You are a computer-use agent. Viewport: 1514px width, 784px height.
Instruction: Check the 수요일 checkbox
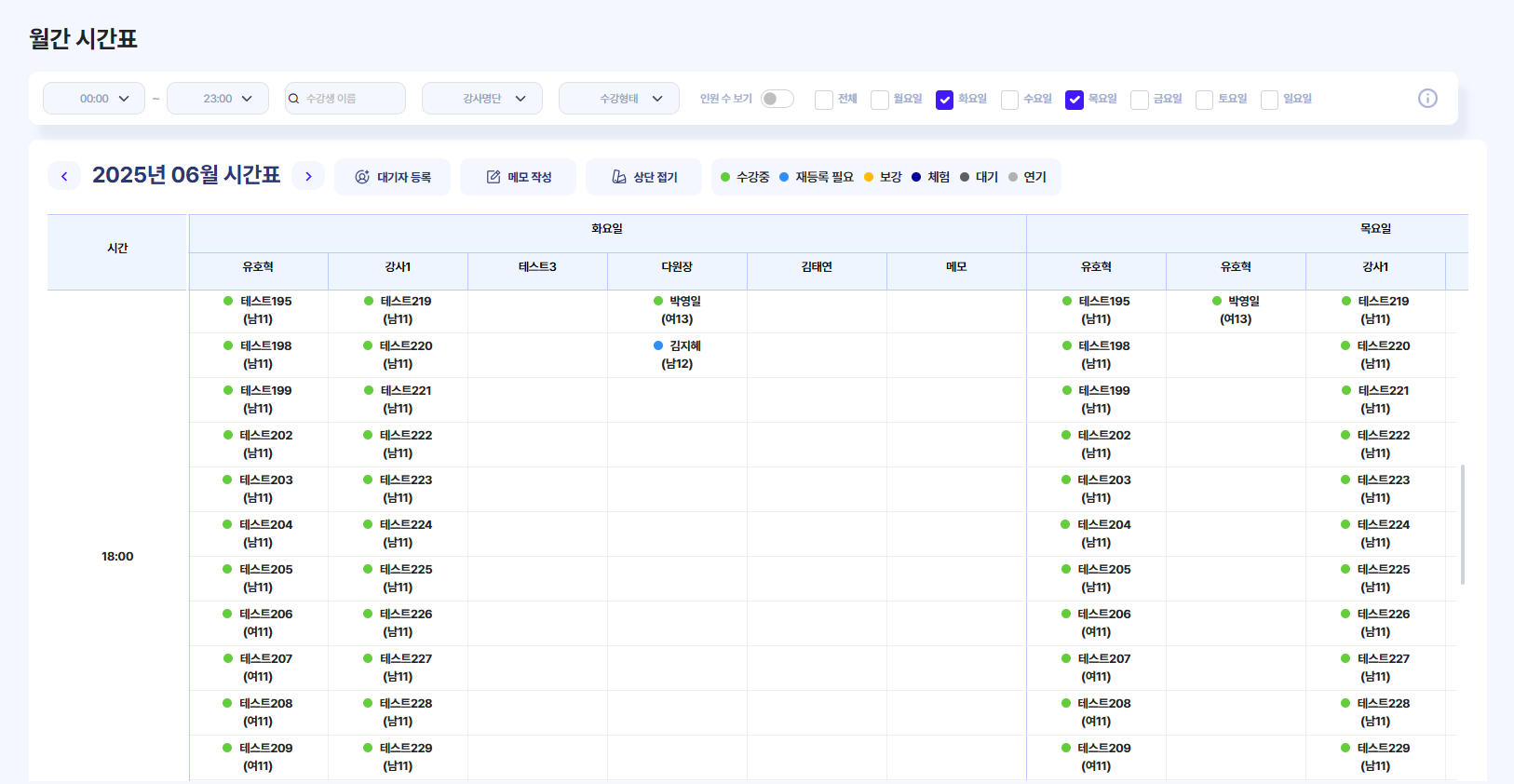[x=1009, y=100]
